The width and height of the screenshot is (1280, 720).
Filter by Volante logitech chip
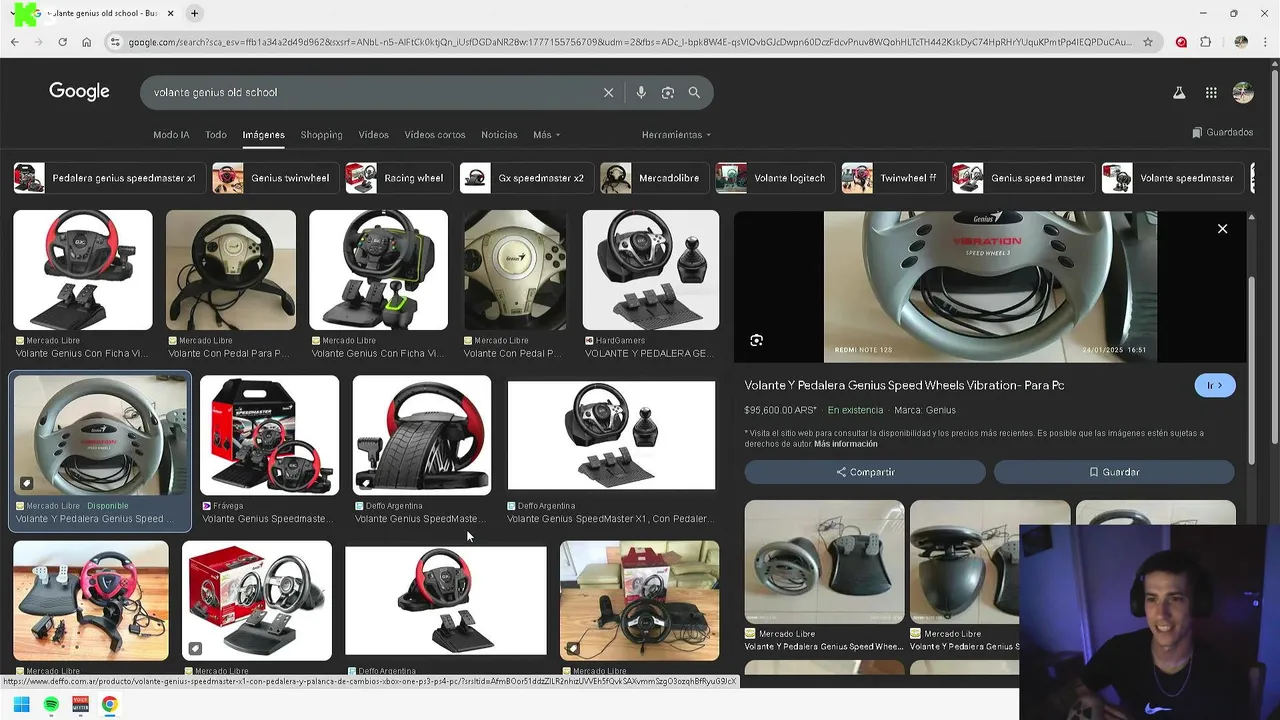coord(773,178)
